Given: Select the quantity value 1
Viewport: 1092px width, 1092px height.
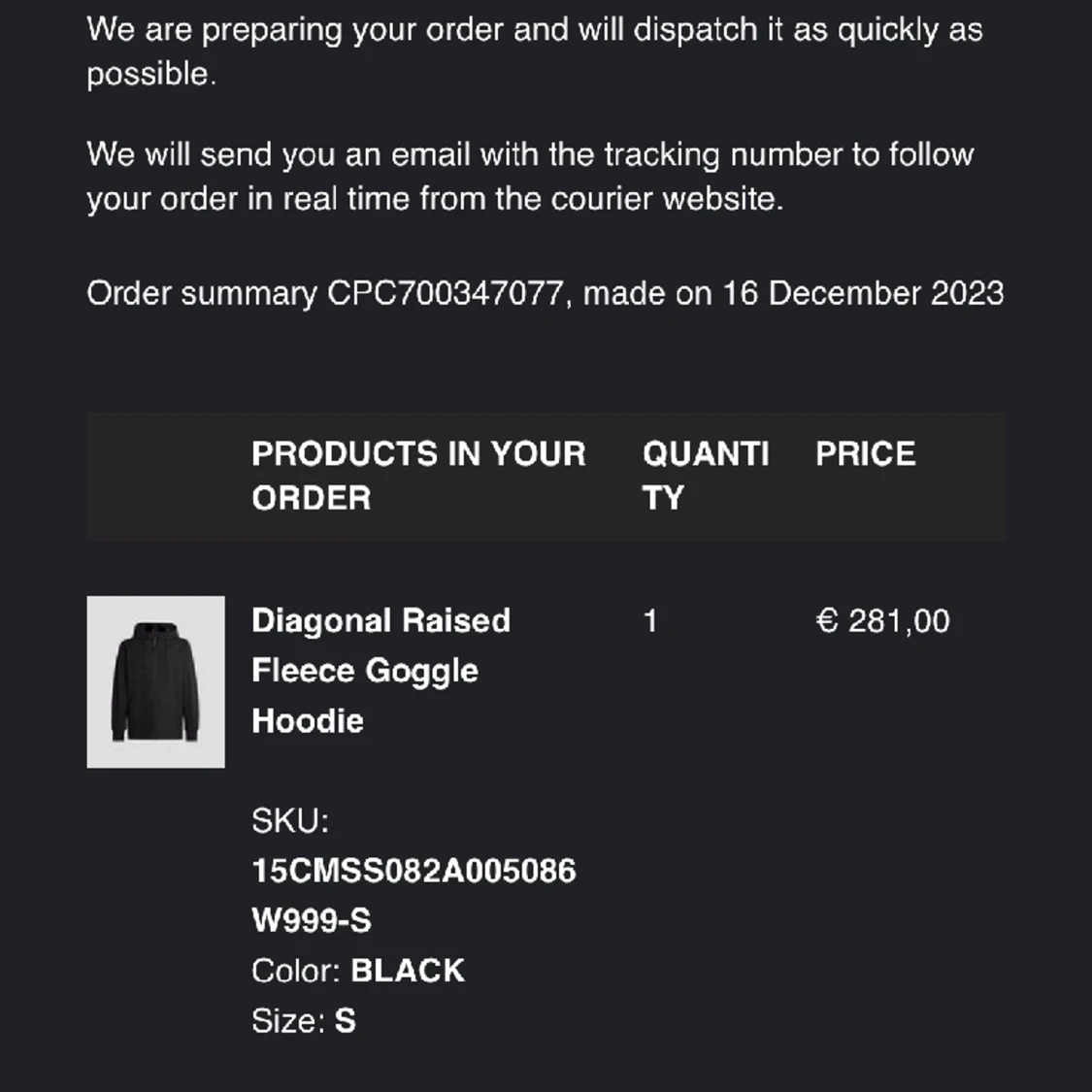Looking at the screenshot, I should tap(649, 620).
